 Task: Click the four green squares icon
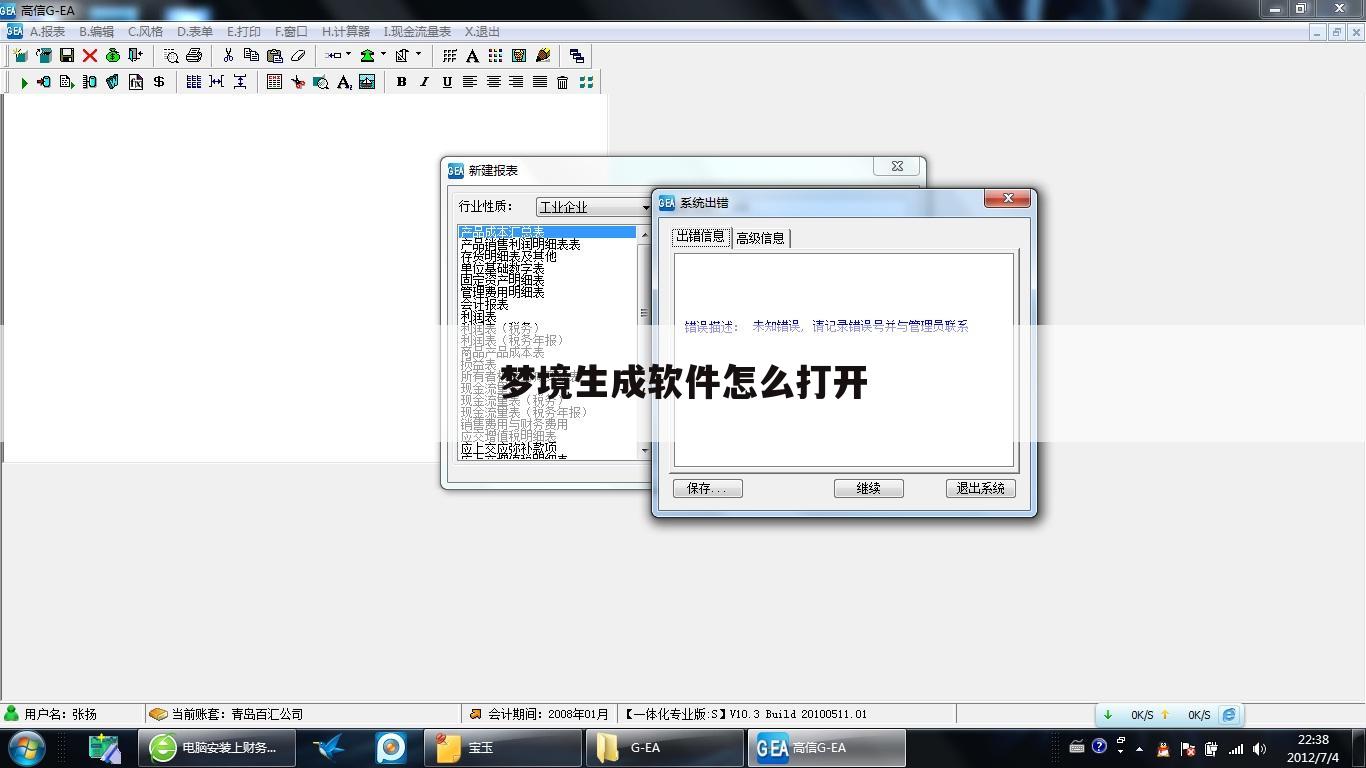586,82
